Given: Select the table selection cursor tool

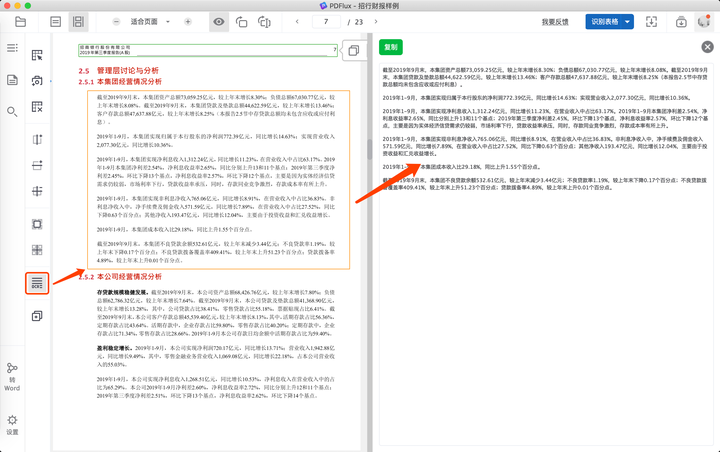Looking at the screenshot, I should tap(37, 55).
